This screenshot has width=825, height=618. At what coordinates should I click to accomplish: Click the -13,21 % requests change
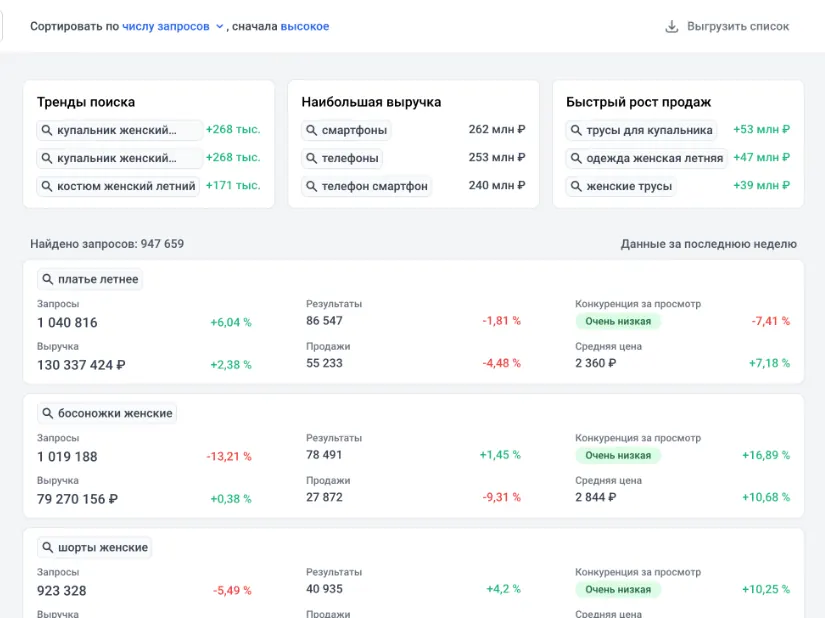(229, 457)
